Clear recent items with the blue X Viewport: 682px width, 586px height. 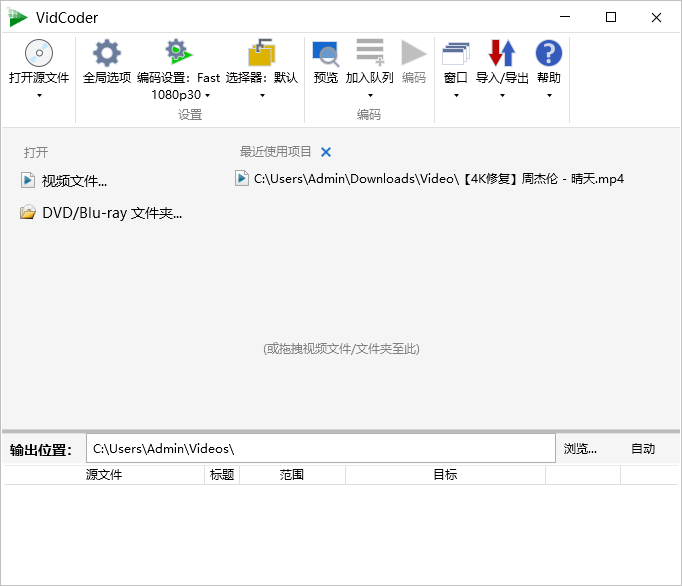326,152
